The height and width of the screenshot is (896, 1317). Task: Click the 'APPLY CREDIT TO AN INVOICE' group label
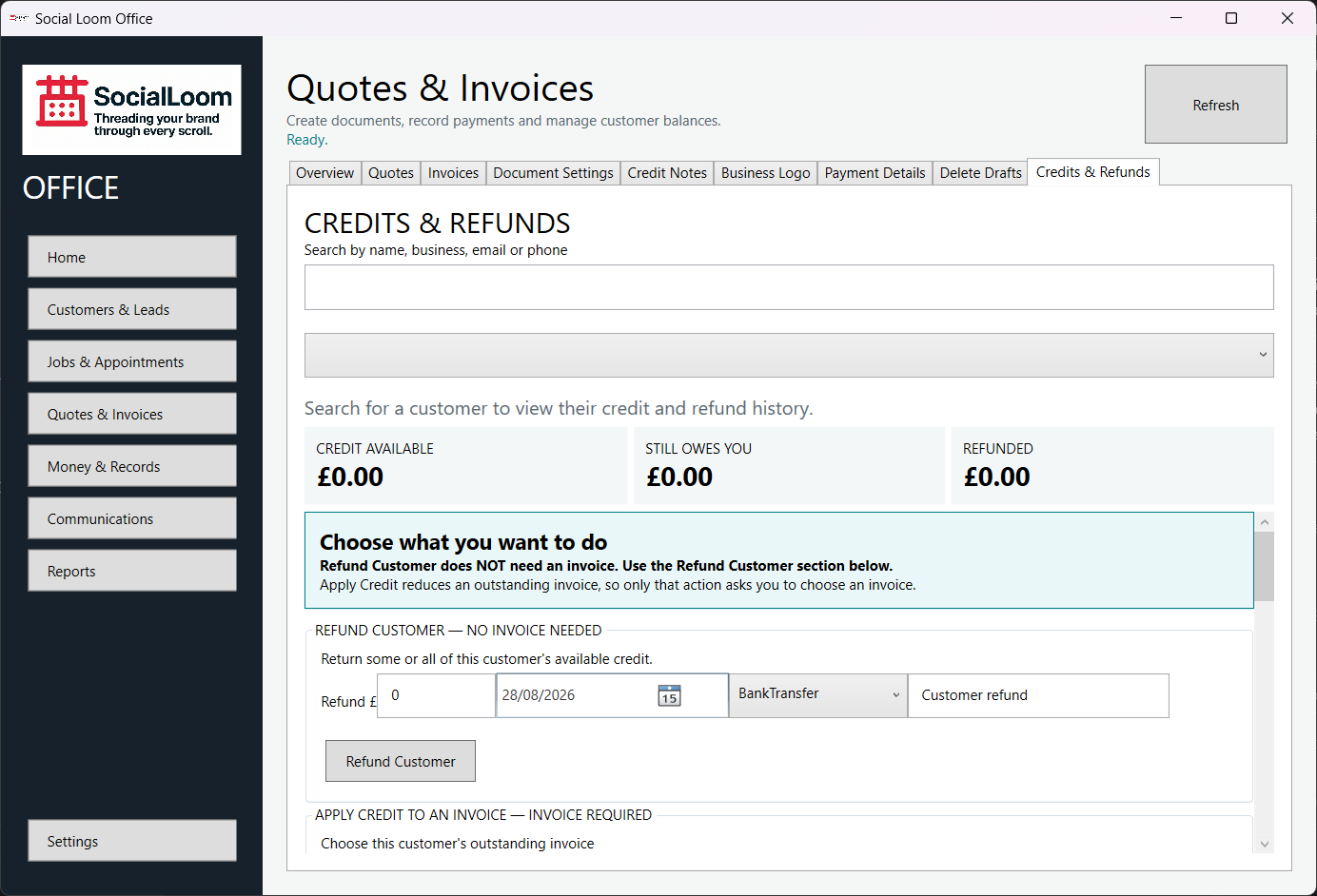pos(483,815)
